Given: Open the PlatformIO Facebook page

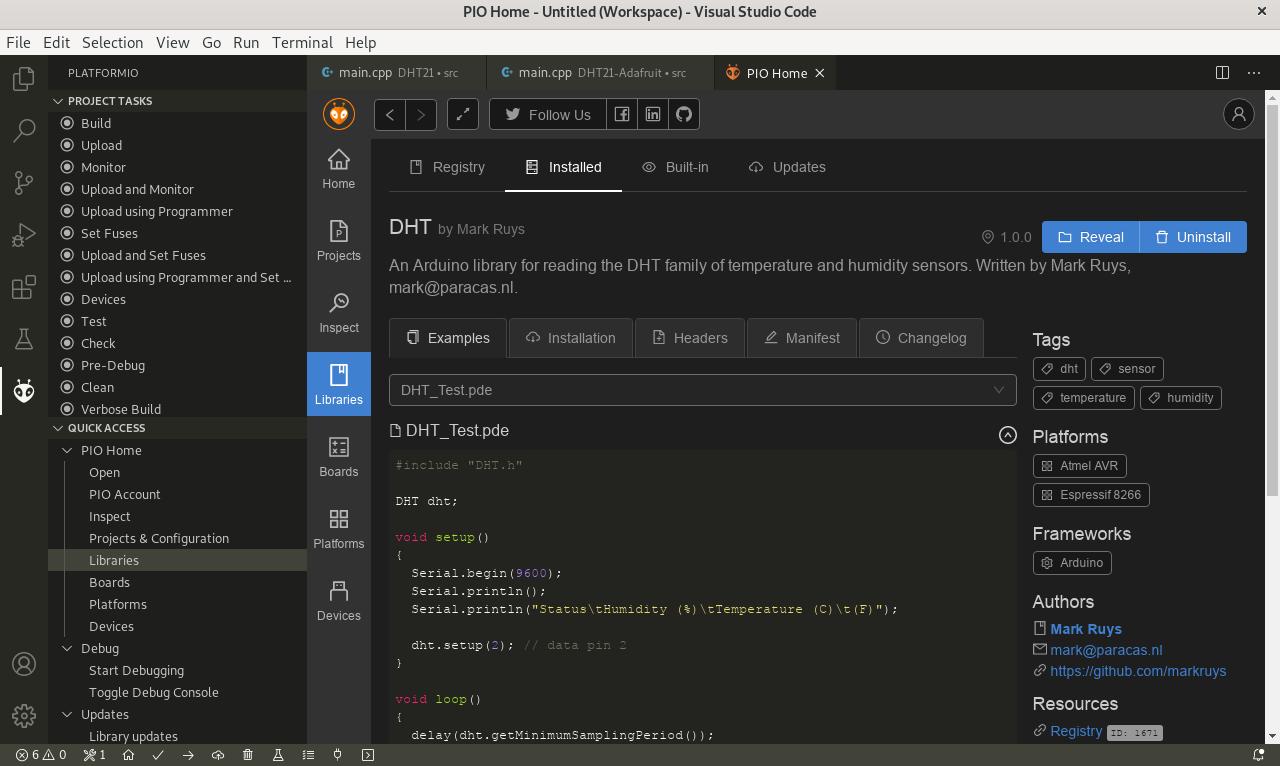Looking at the screenshot, I should pos(621,114).
